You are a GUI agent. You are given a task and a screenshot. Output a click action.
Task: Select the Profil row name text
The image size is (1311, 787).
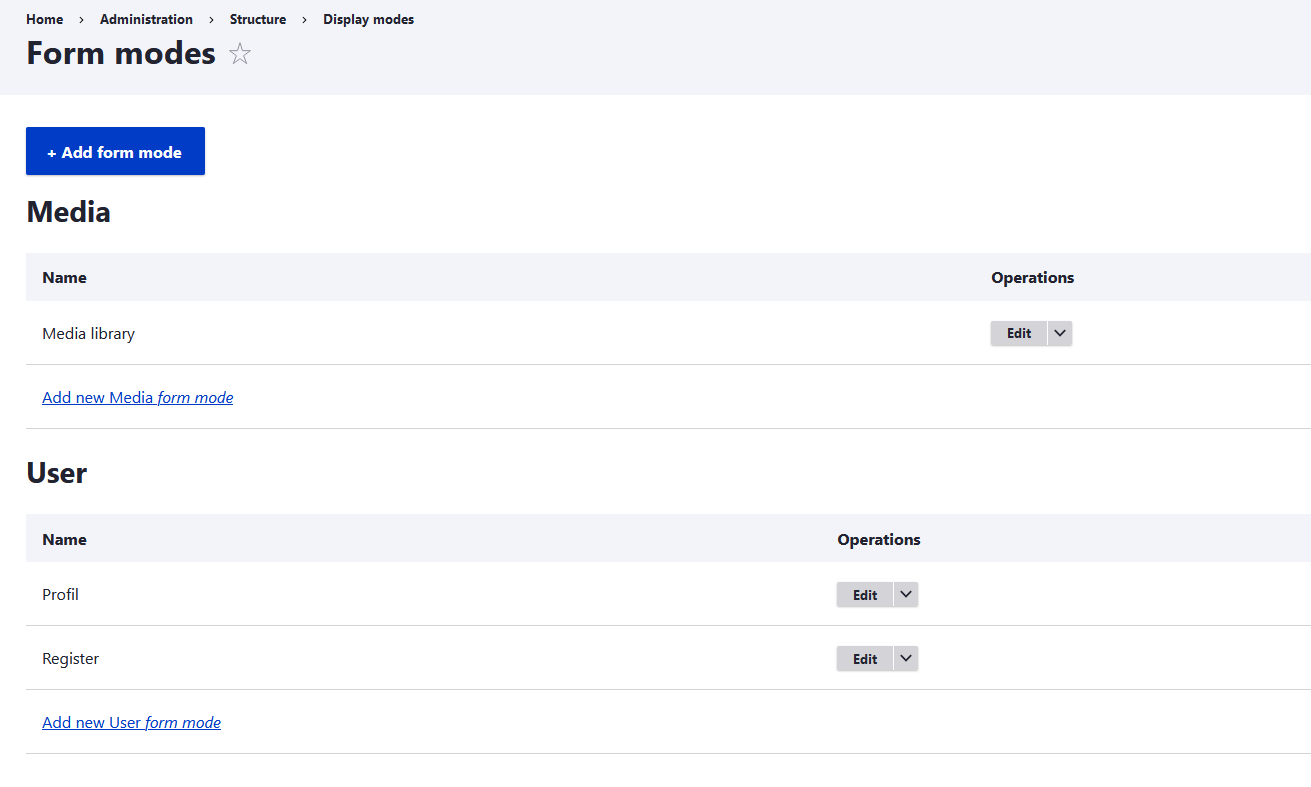pyautogui.click(x=60, y=595)
